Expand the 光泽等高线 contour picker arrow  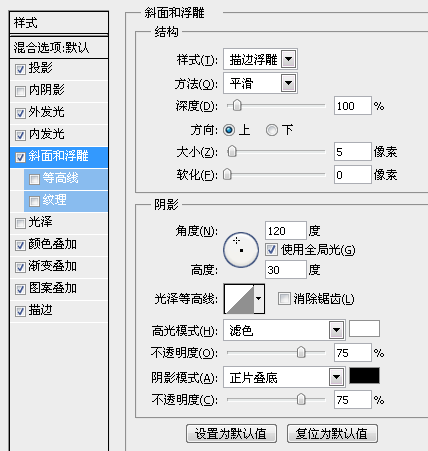[259, 299]
